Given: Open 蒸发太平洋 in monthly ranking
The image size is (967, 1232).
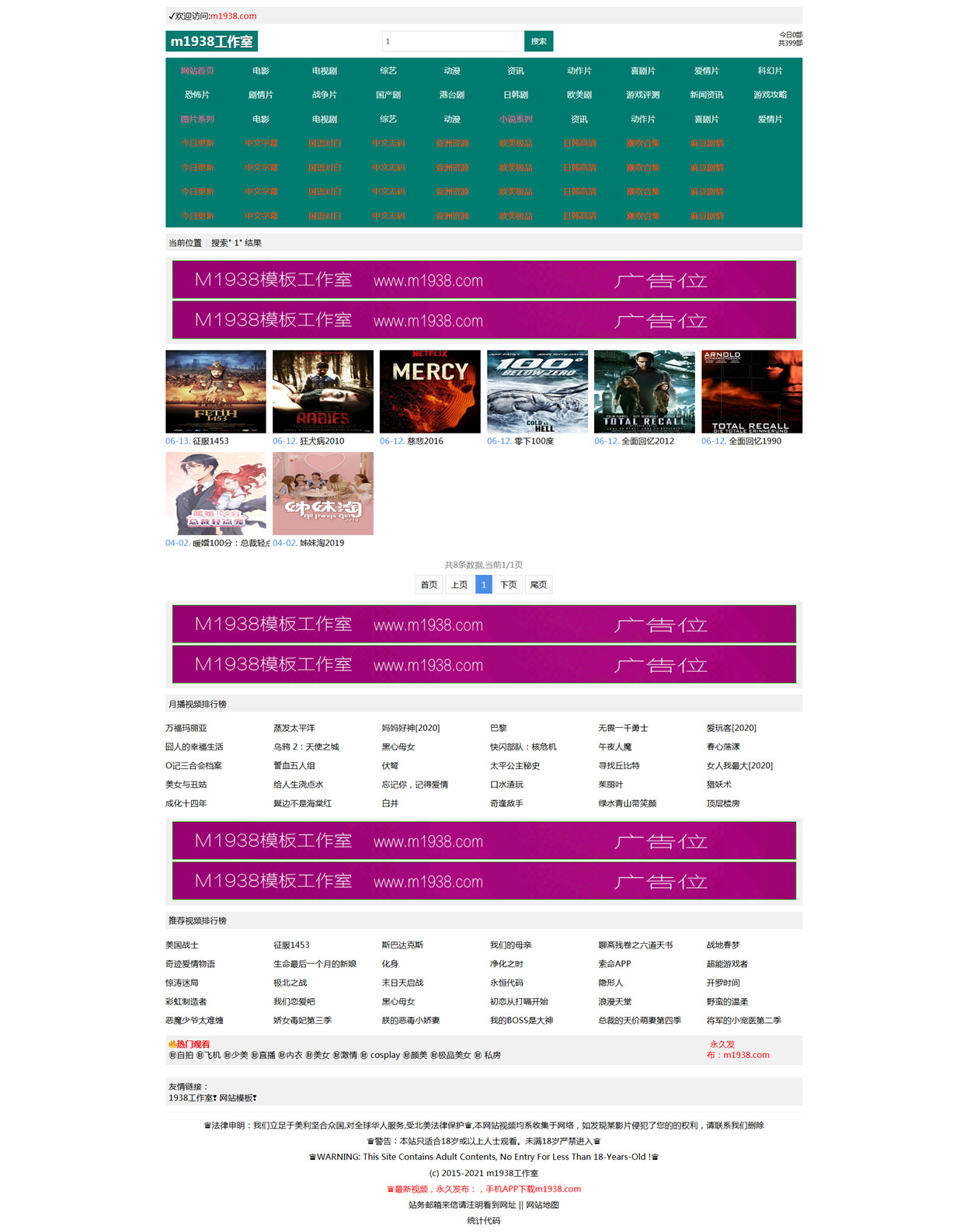Looking at the screenshot, I should [x=294, y=728].
